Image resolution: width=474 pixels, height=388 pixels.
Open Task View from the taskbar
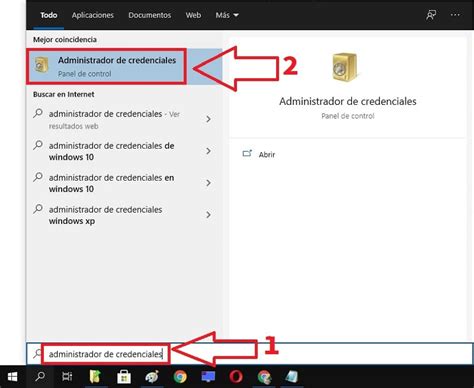(x=67, y=377)
